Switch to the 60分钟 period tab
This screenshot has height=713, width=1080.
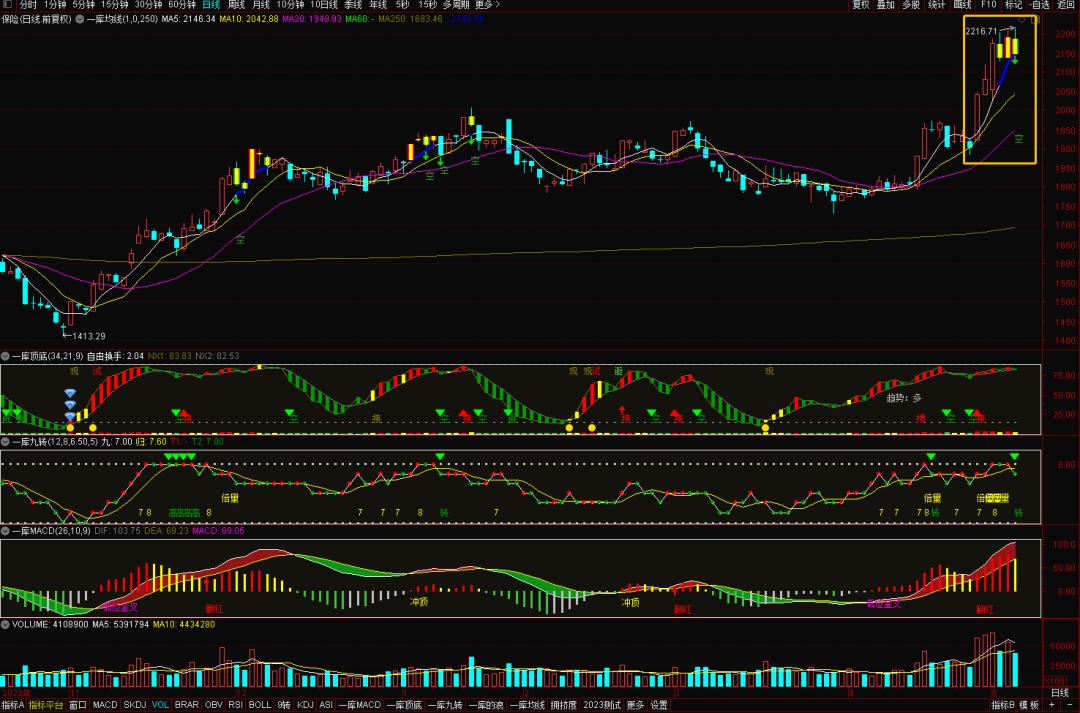tap(181, 5)
